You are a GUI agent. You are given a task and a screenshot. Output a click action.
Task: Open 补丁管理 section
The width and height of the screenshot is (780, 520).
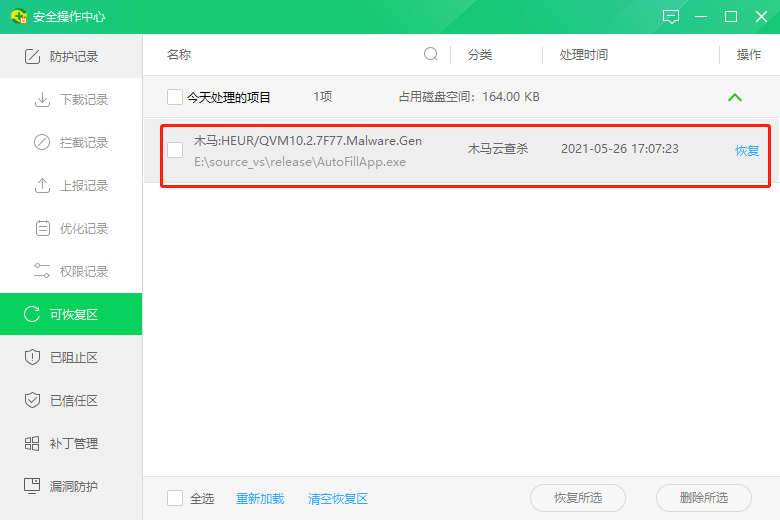[71, 443]
